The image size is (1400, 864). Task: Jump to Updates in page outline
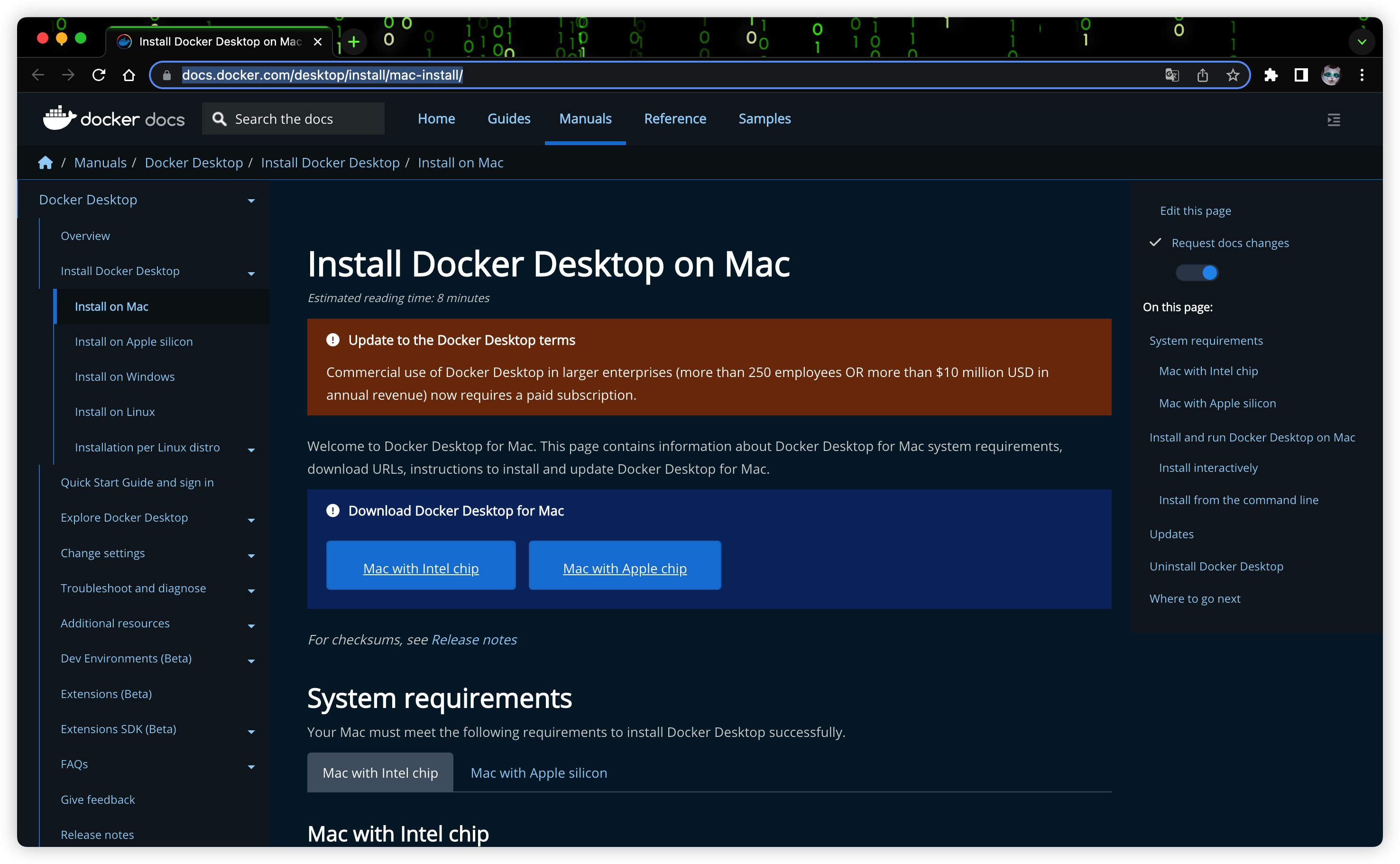click(1171, 533)
